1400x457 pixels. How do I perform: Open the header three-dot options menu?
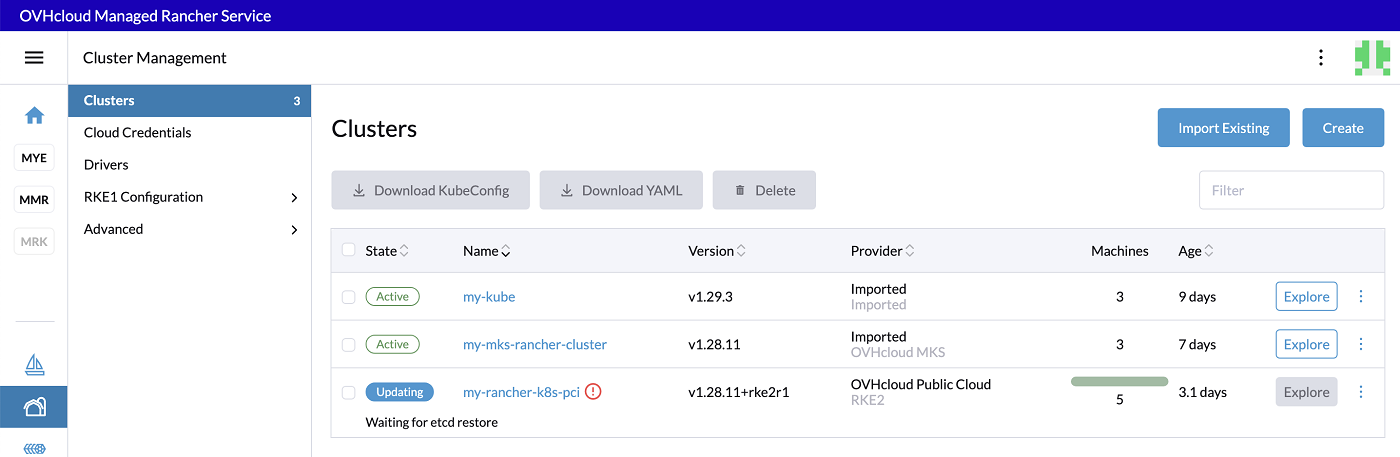pyautogui.click(x=1321, y=58)
